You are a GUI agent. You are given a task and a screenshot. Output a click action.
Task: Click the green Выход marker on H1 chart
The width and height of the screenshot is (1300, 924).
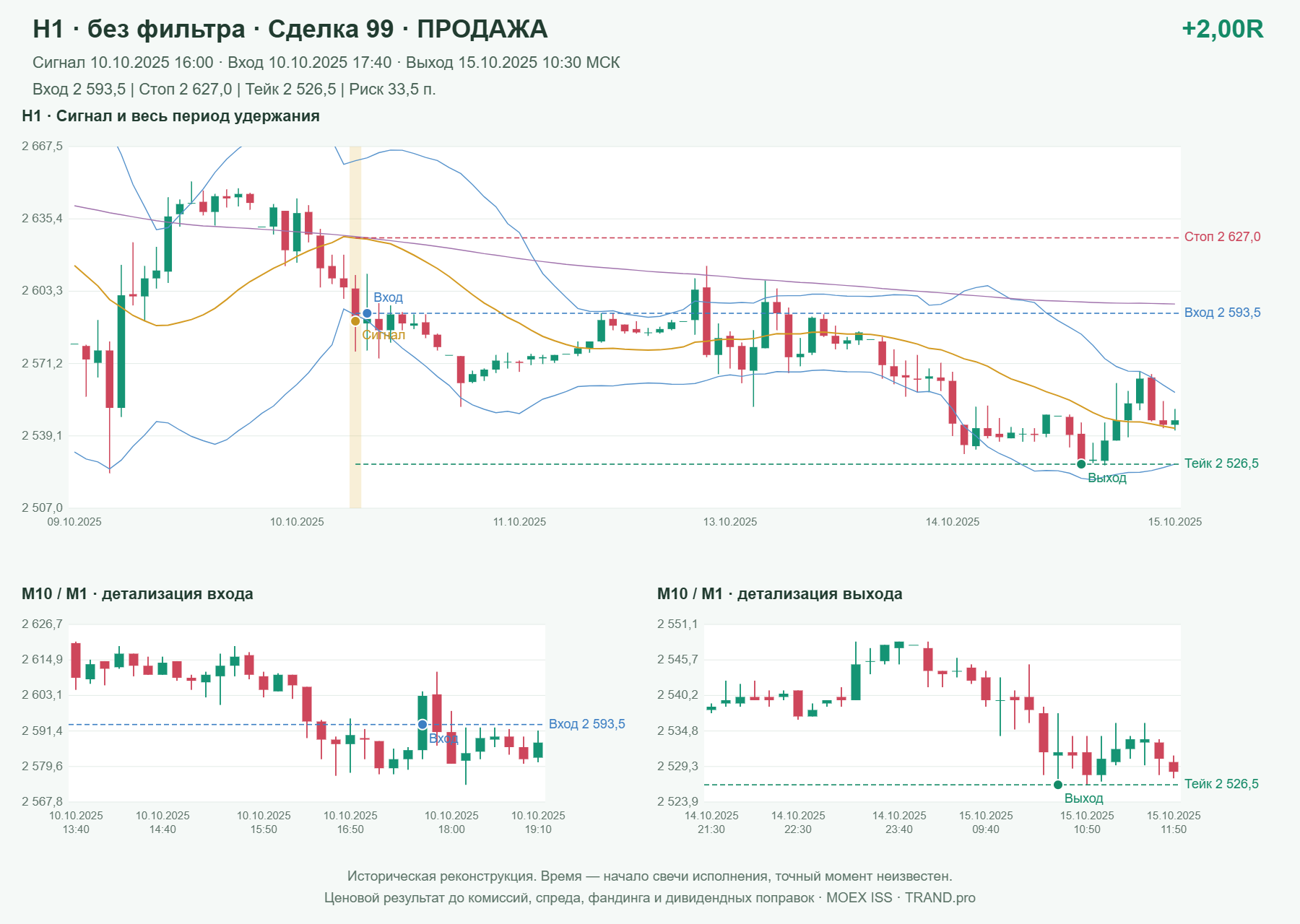pyautogui.click(x=1081, y=464)
